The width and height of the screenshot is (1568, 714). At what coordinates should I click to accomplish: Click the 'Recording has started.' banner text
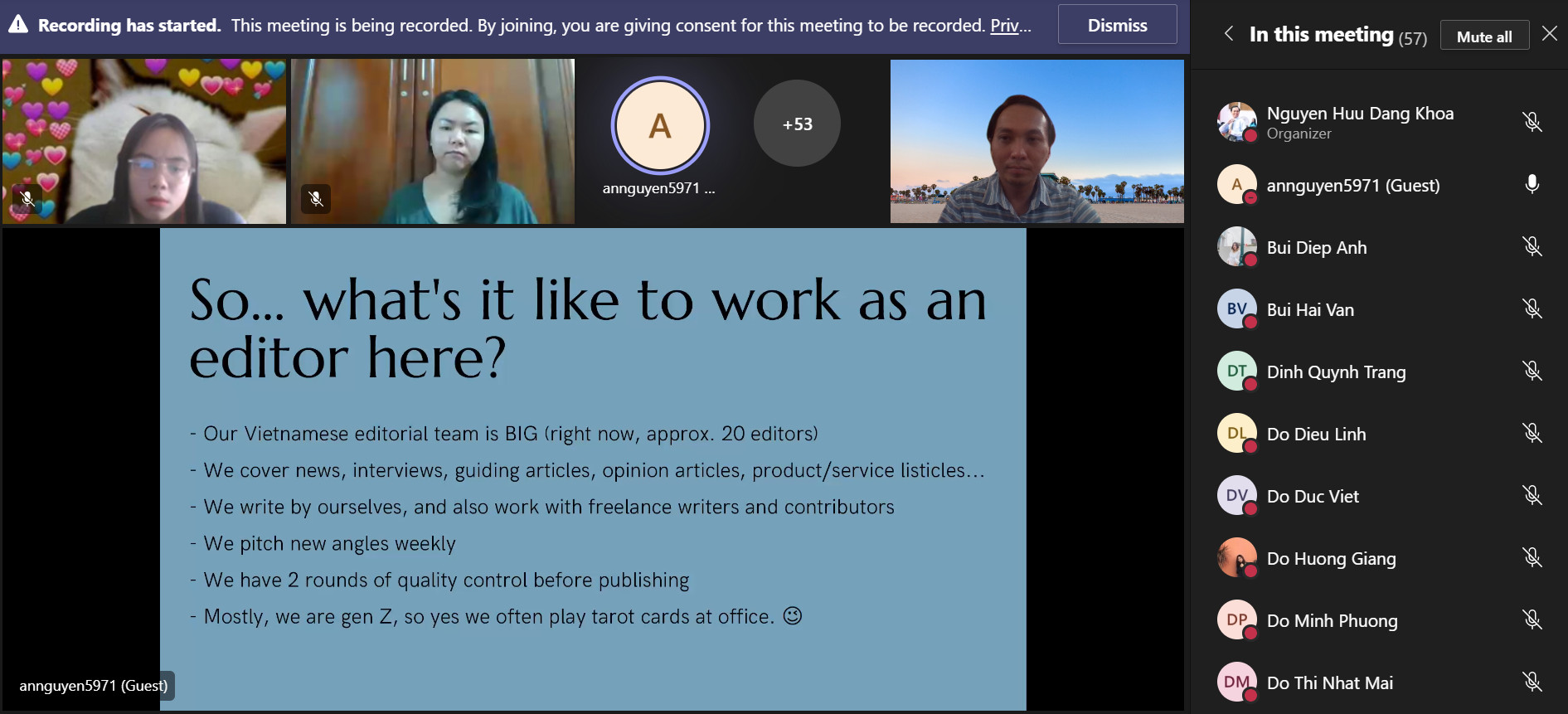point(129,25)
